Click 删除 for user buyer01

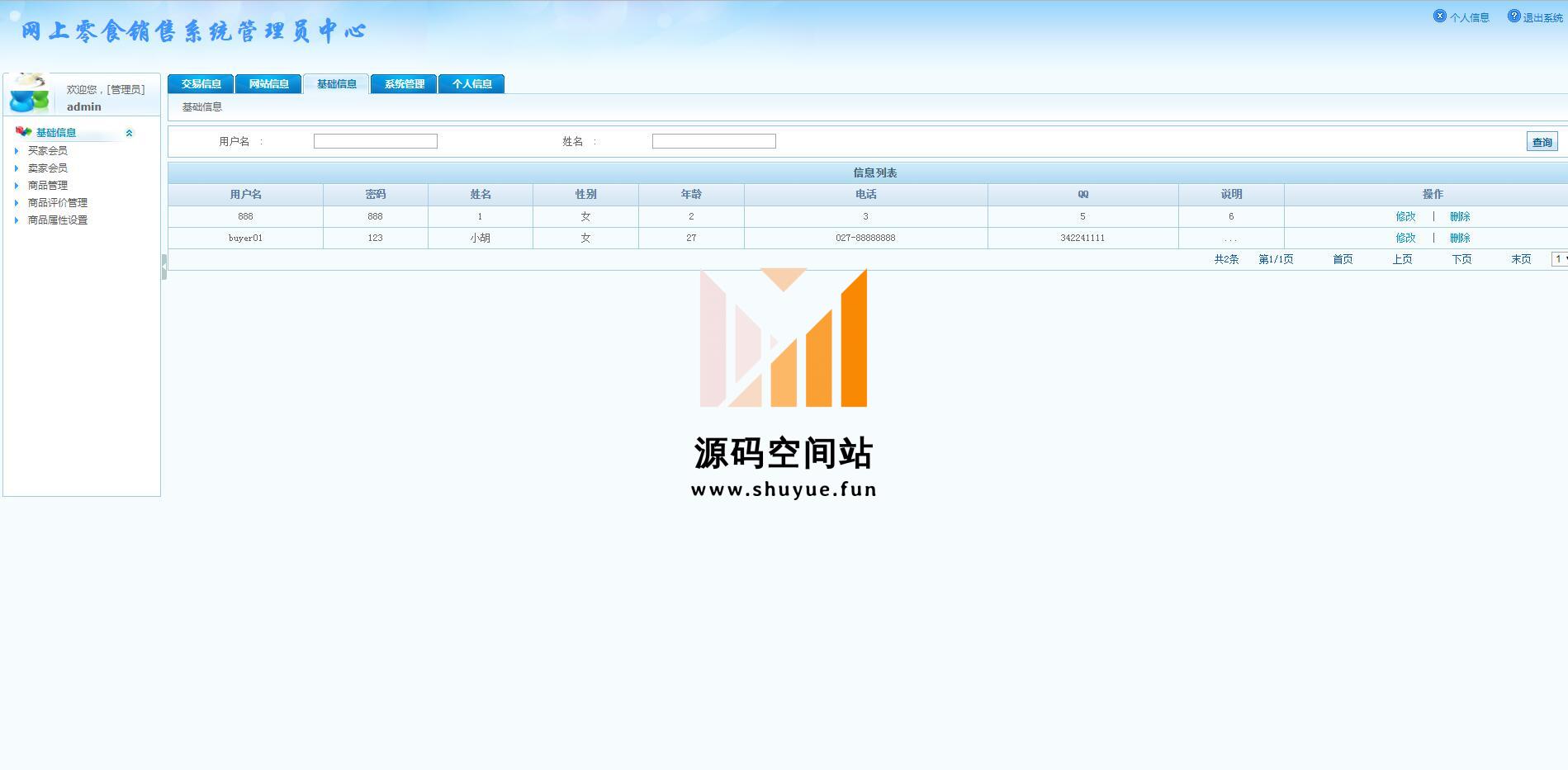click(1460, 238)
